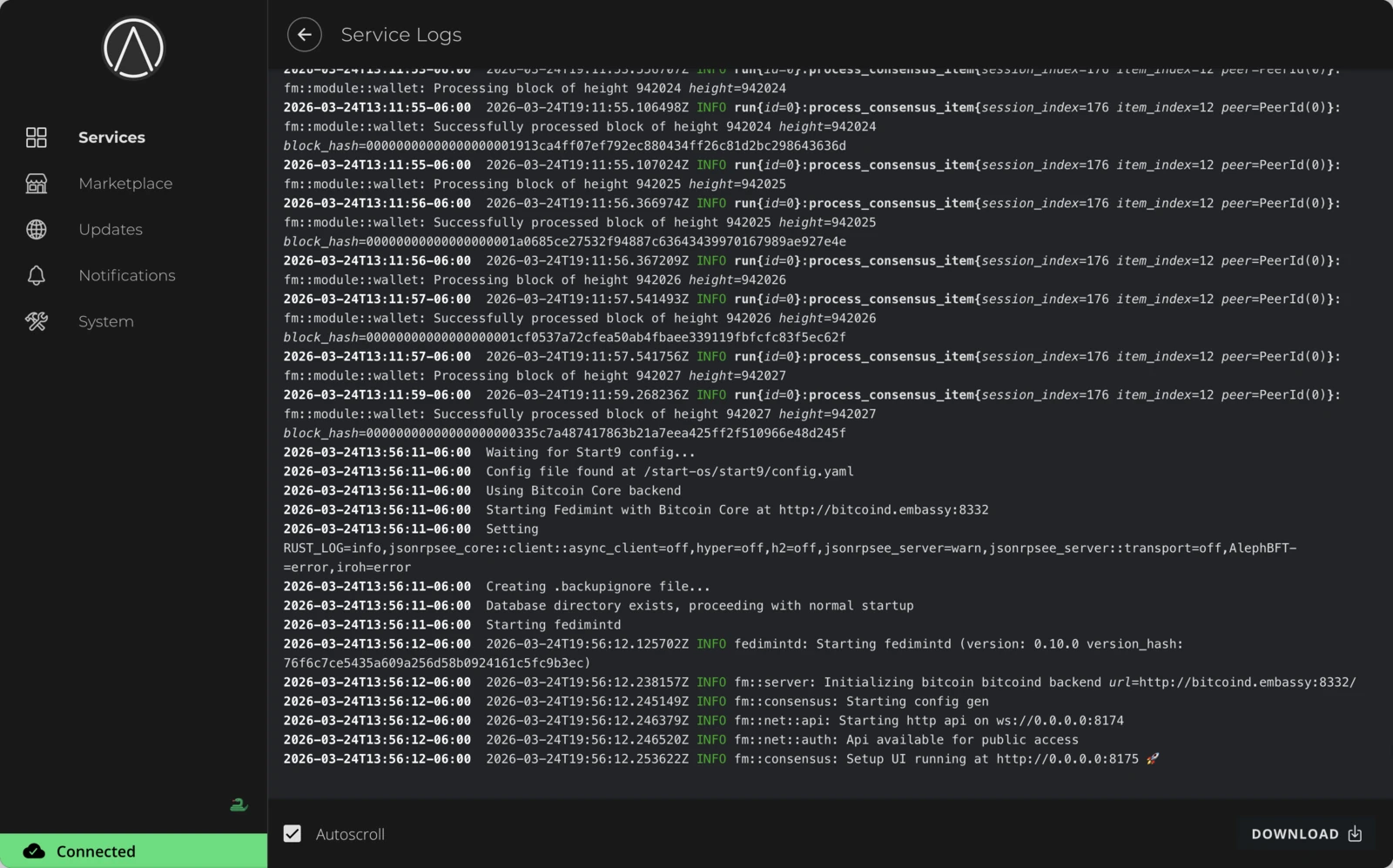Click the Service Logs title
1393x868 pixels.
click(400, 34)
